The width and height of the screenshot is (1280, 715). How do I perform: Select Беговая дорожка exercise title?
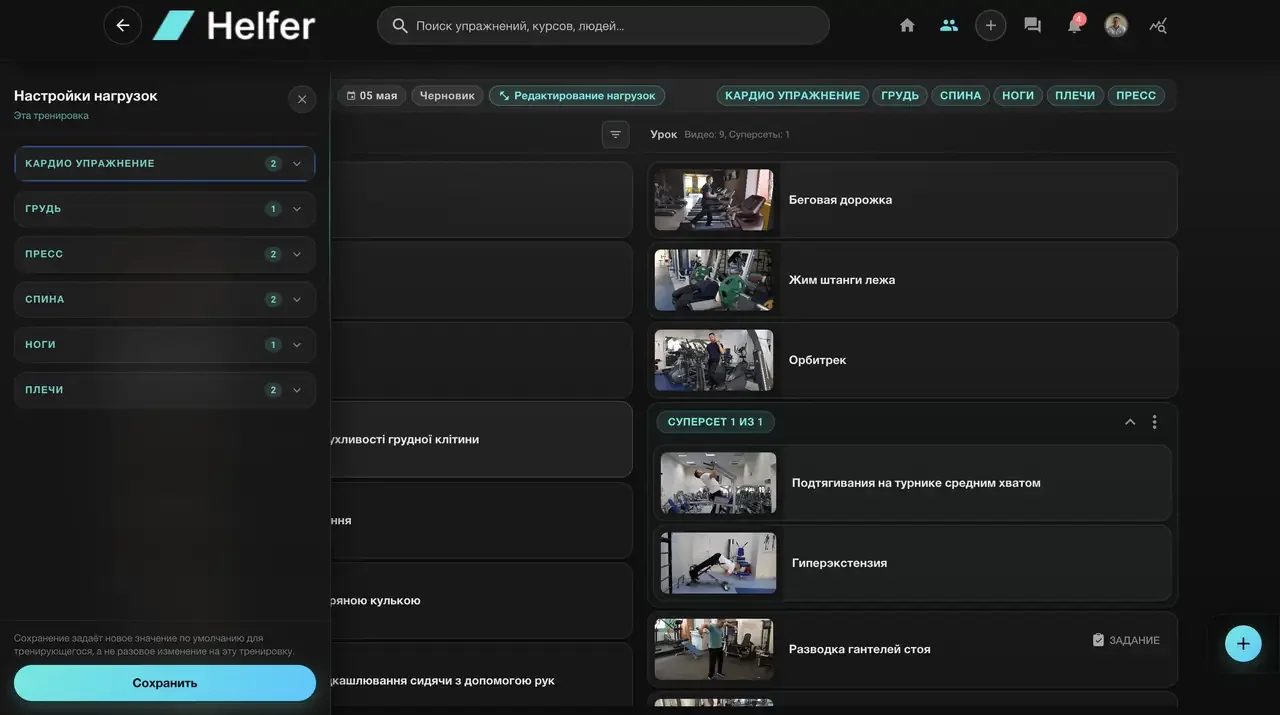[840, 200]
